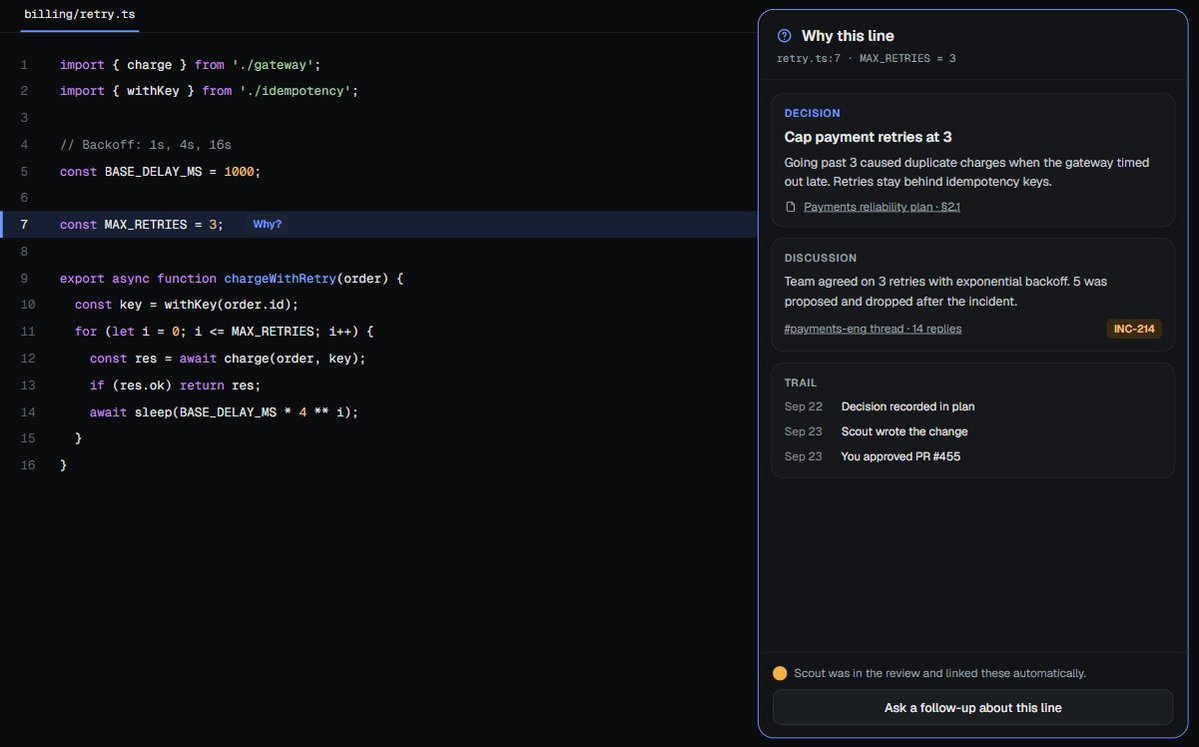The width and height of the screenshot is (1199, 747).
Task: Select line number 7 in the gutter
Action: coord(24,225)
